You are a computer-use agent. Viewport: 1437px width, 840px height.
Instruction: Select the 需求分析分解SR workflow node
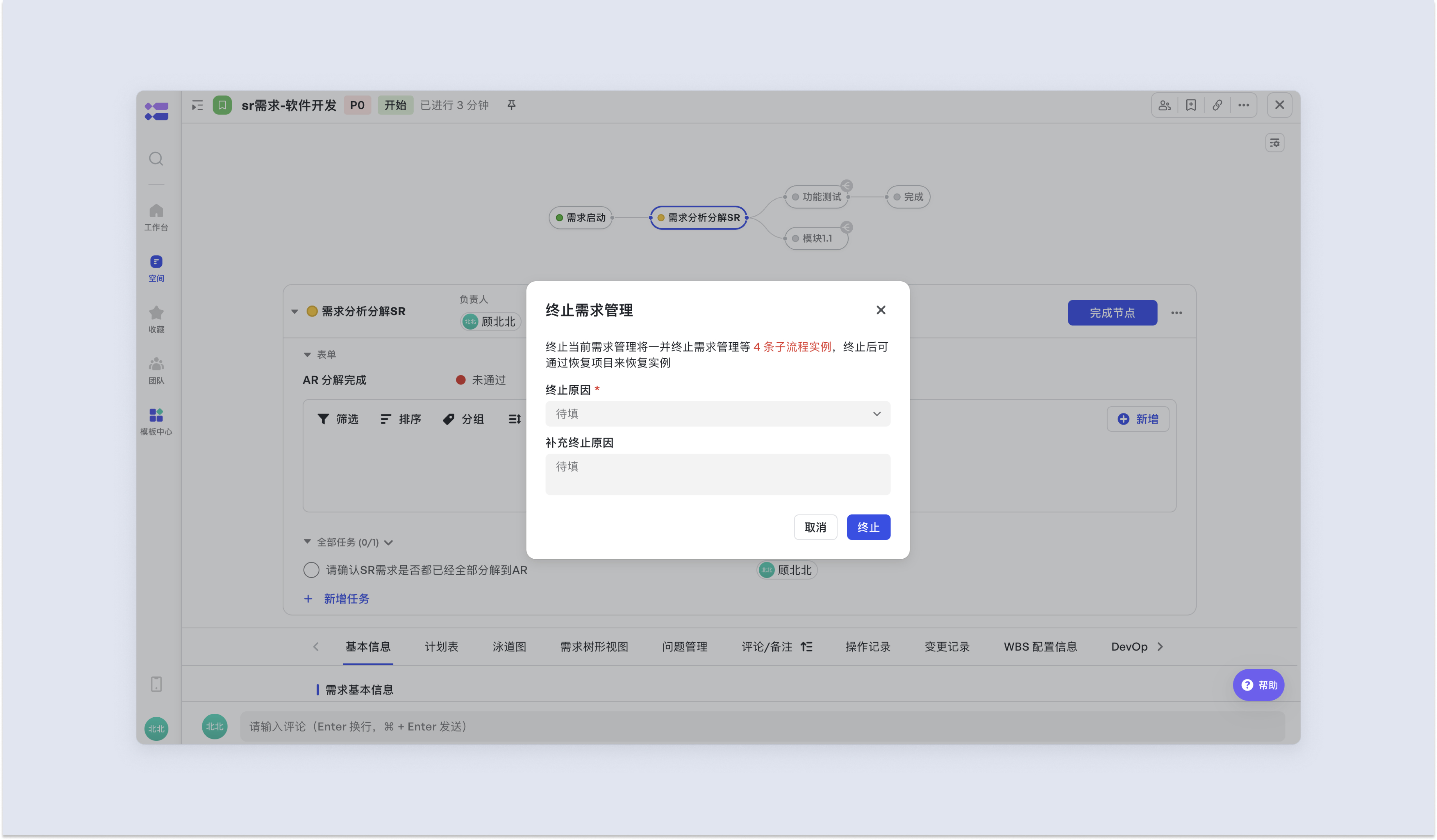click(x=699, y=217)
